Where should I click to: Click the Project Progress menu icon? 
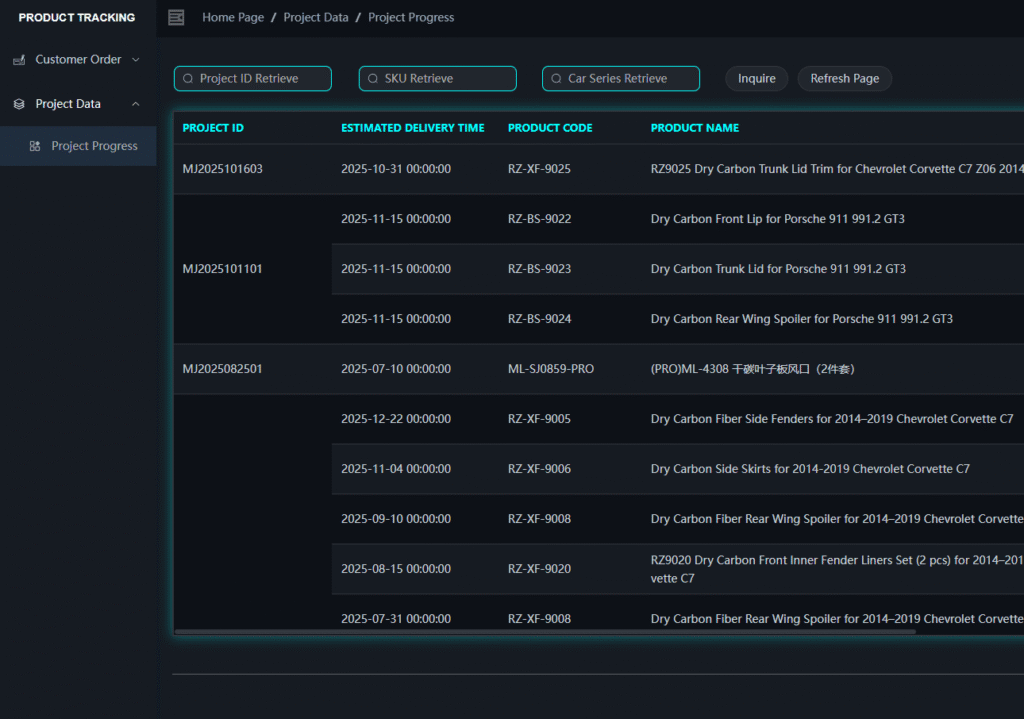[35, 146]
